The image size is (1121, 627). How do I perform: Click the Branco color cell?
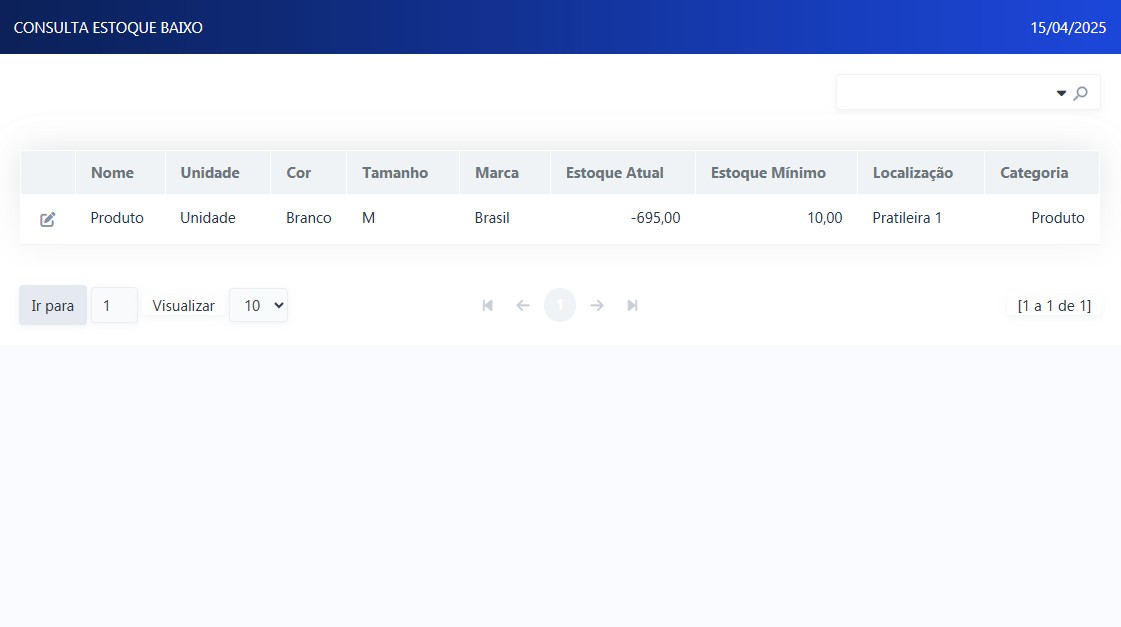(x=309, y=217)
